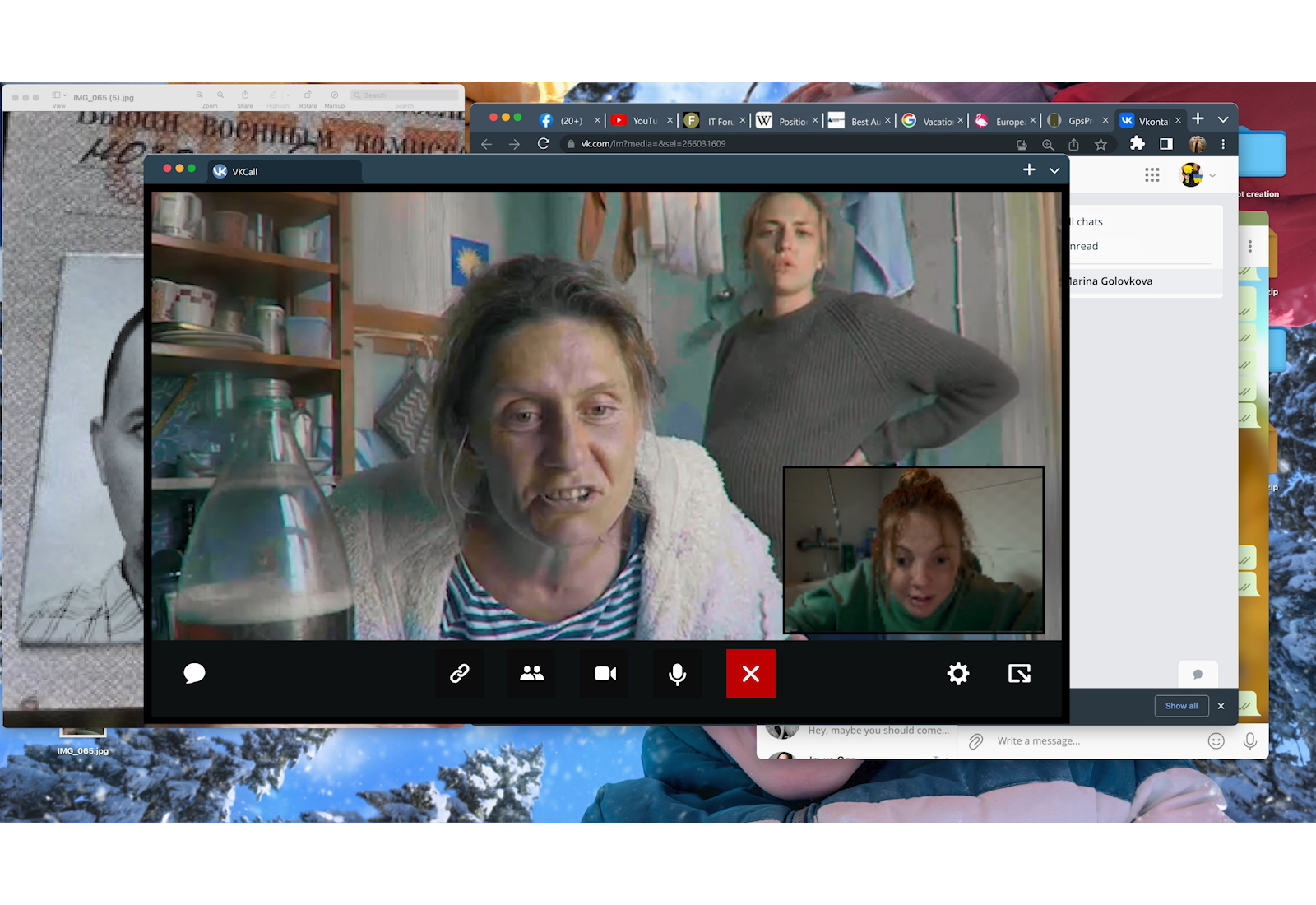Rotate the image in Preview
Image resolution: width=1316 pixels, height=905 pixels.
coord(308,95)
